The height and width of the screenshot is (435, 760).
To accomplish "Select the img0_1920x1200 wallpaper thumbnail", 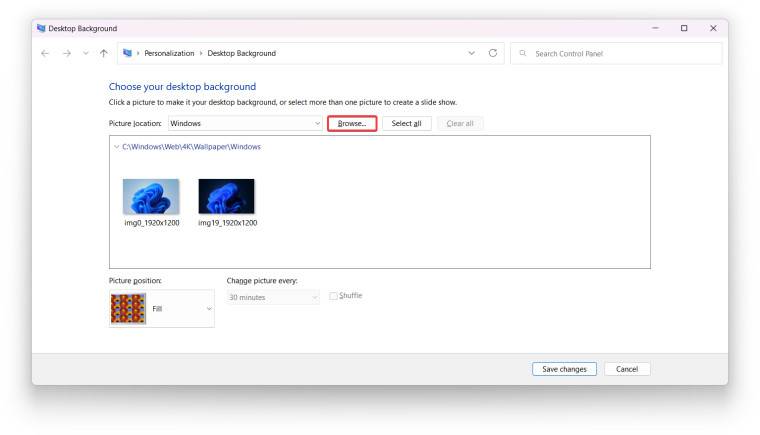I will click(151, 196).
